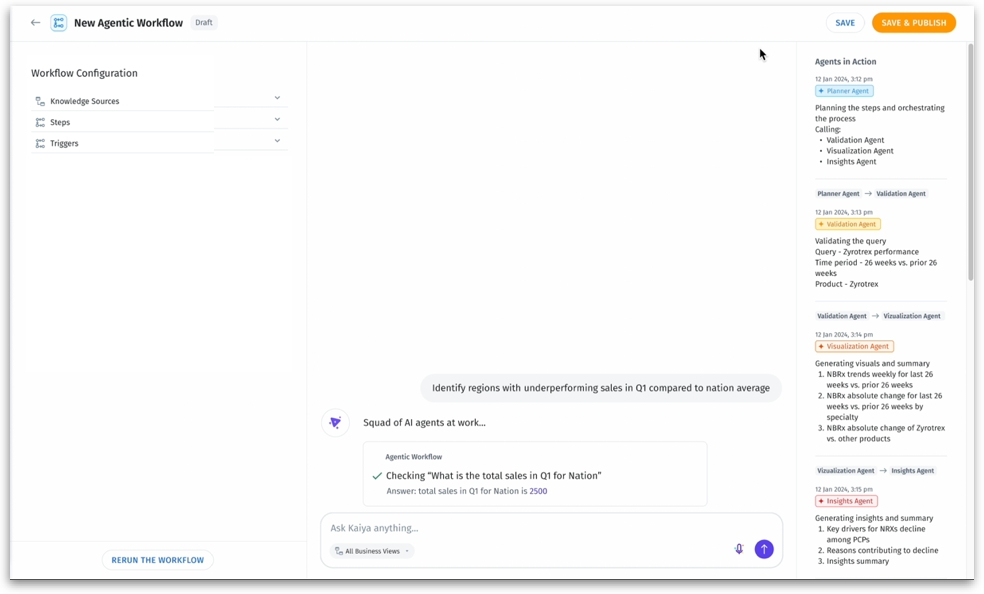Select the orange Visualization Agent tag
Viewport: 984px width, 594px height.
coord(854,347)
